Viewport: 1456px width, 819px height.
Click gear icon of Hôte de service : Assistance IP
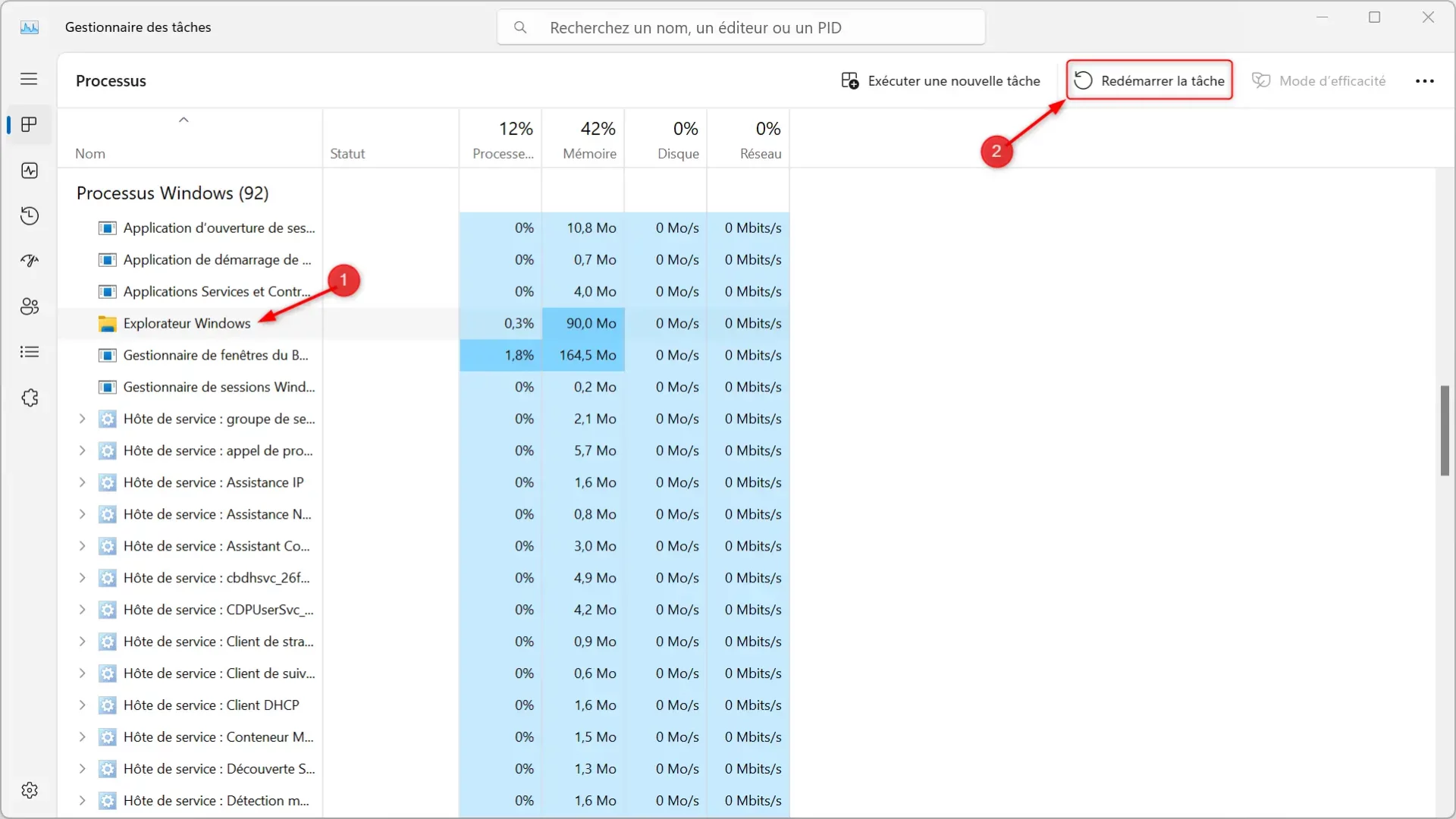point(108,483)
